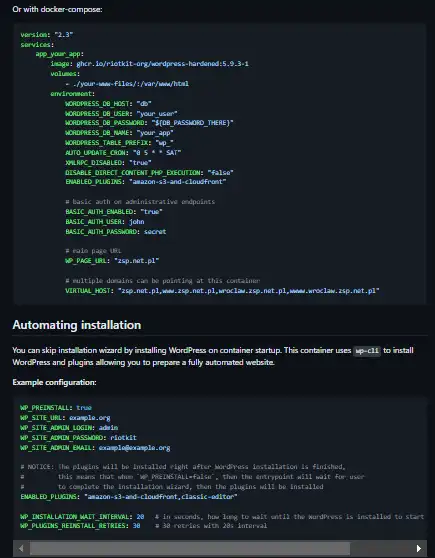Click the horizontal scrollbar left arrow
The width and height of the screenshot is (435, 558).
[21, 548]
